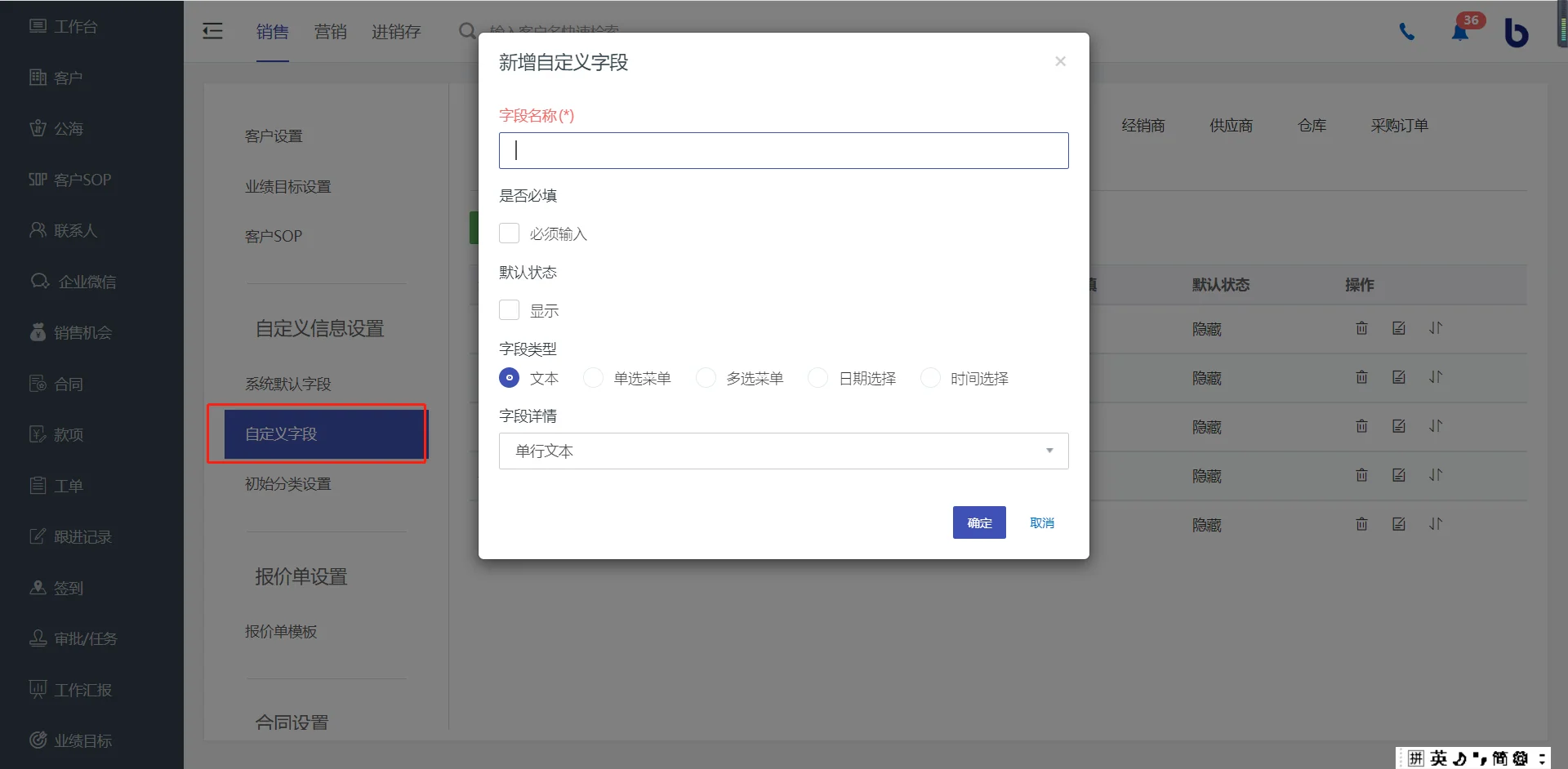Click the 取消 cancel button
The width and height of the screenshot is (1568, 769).
point(1042,522)
